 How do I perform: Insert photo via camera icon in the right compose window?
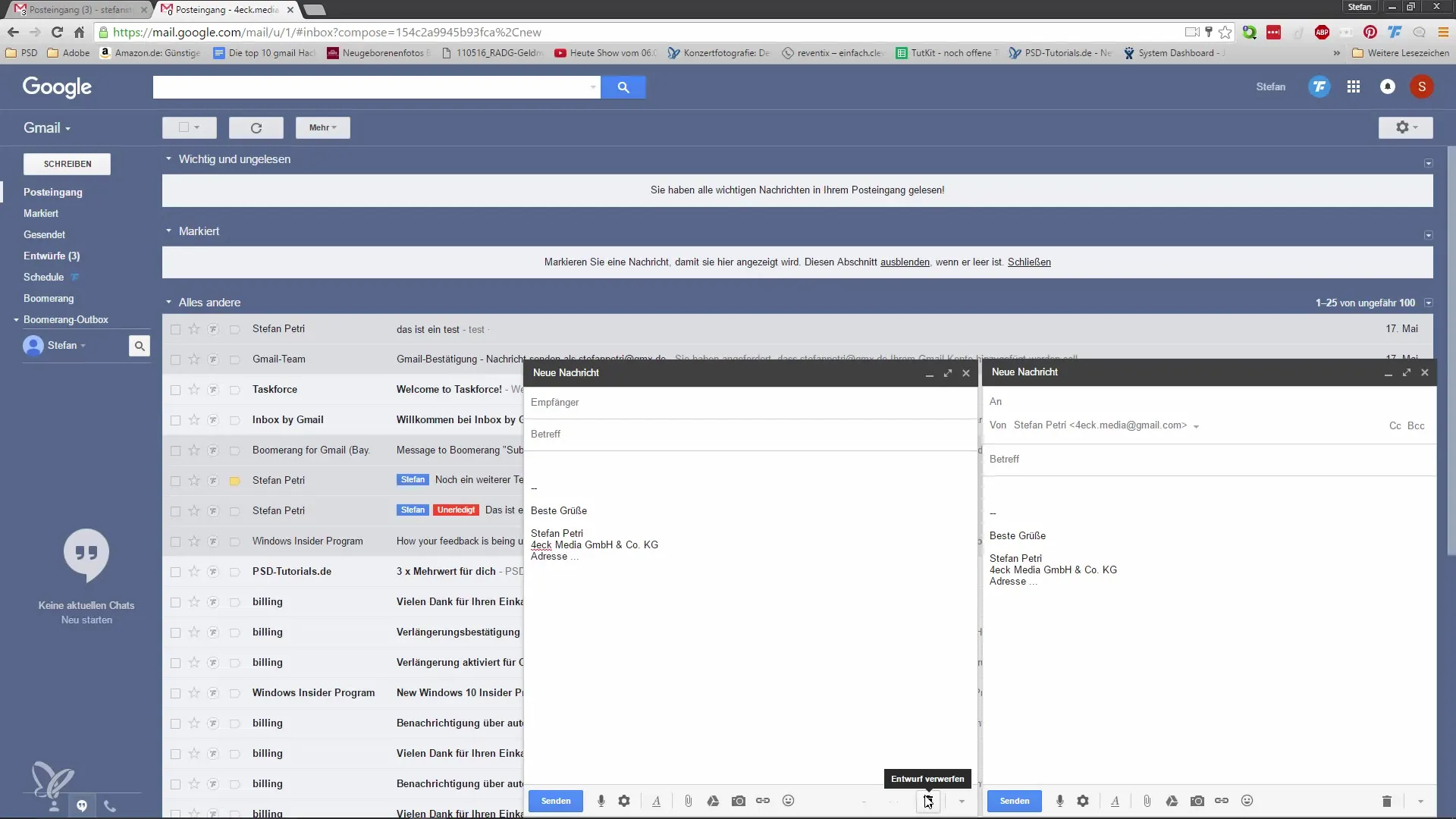pos(1197,801)
